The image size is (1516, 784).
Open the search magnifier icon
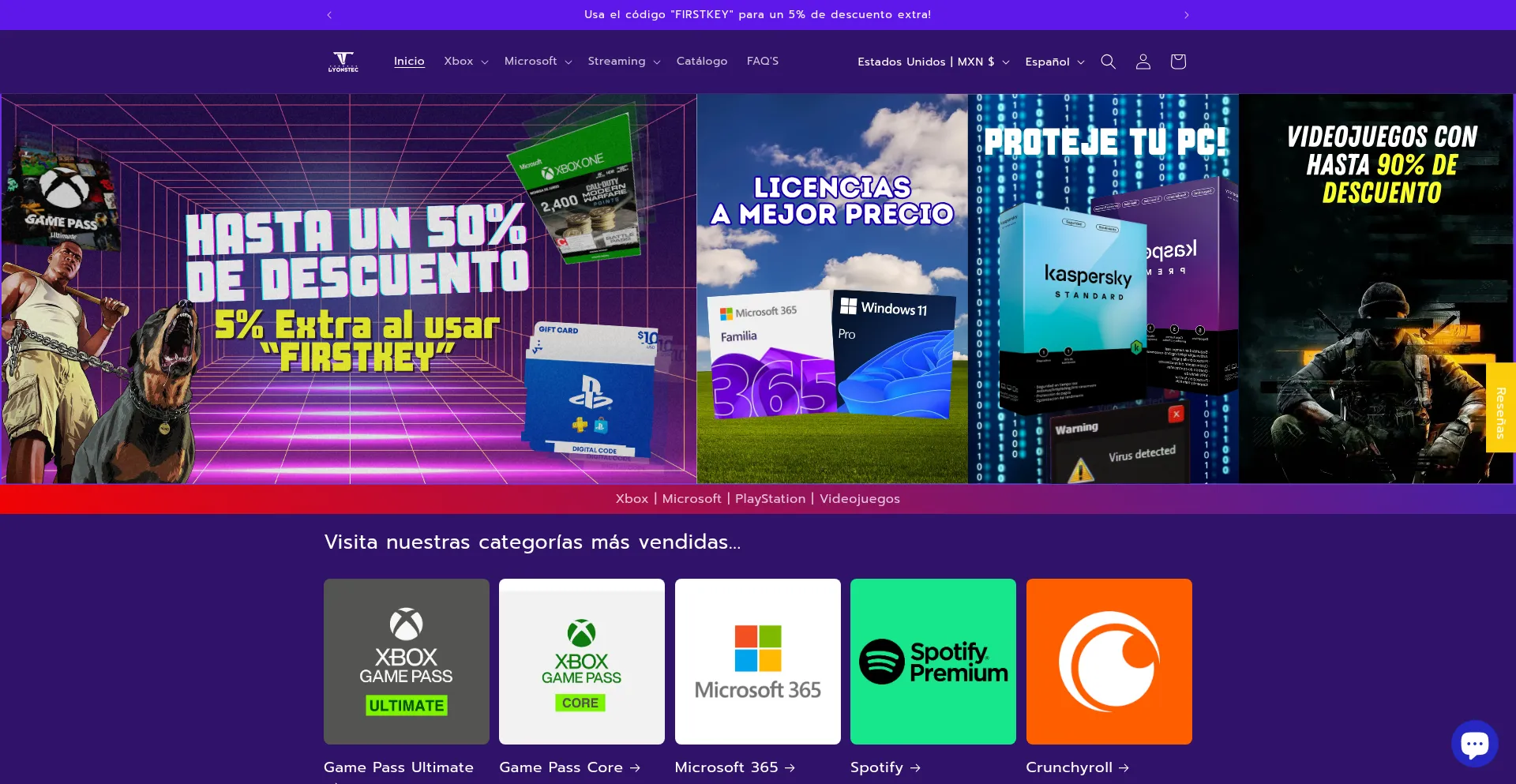coord(1108,62)
